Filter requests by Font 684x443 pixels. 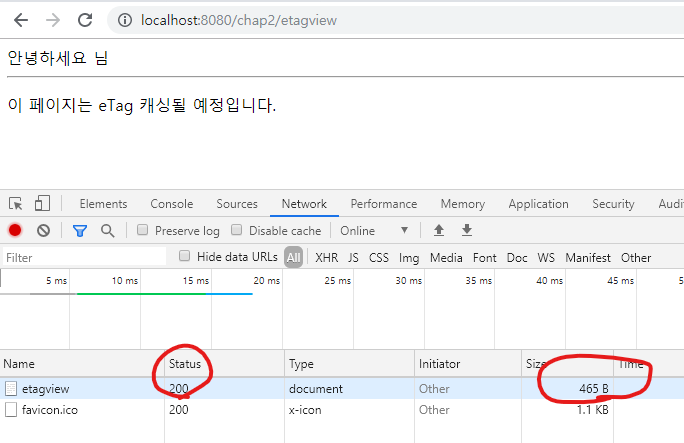(x=485, y=258)
